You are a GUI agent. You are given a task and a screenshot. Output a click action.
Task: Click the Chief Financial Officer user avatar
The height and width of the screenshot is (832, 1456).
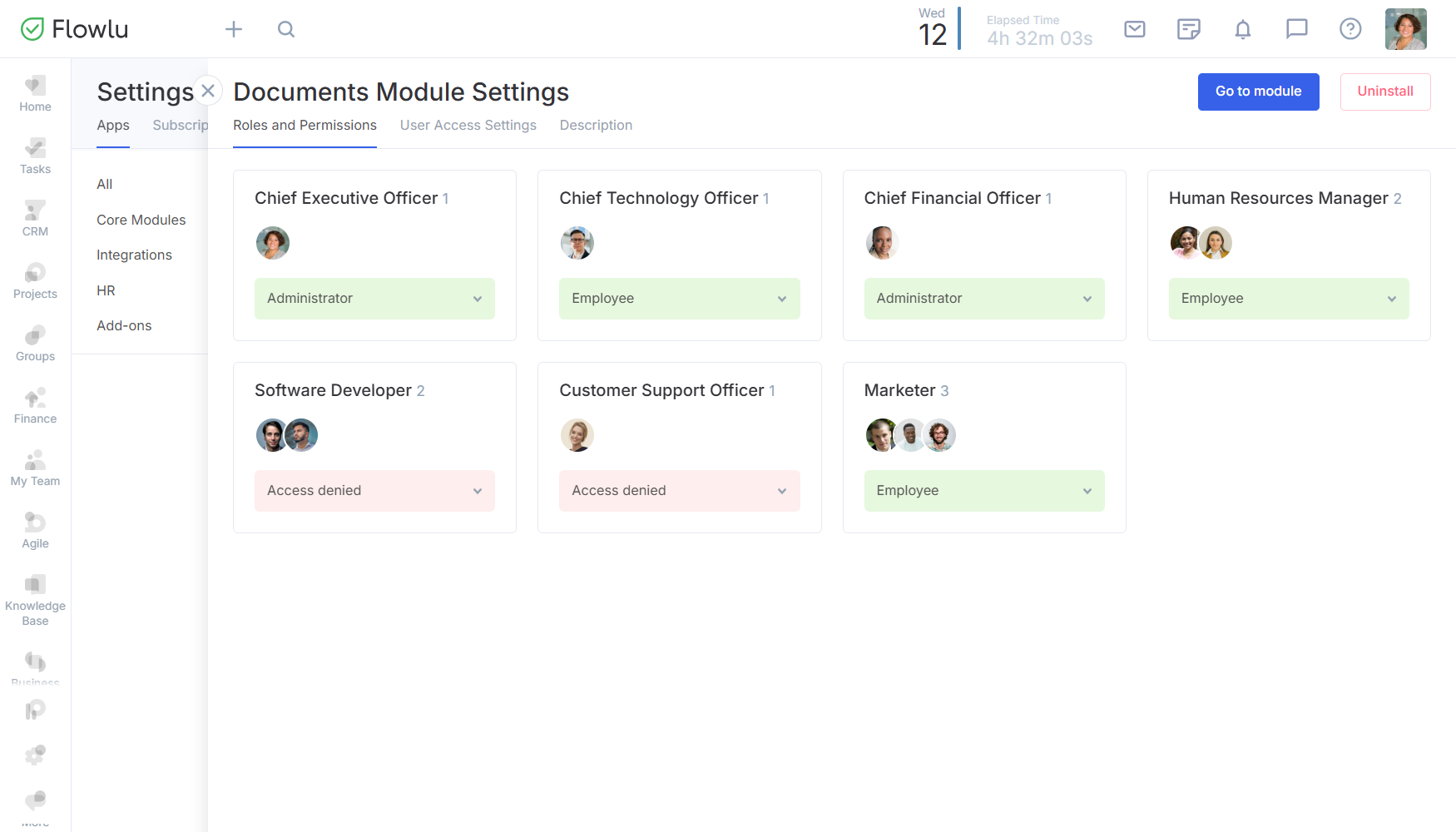tap(882, 243)
